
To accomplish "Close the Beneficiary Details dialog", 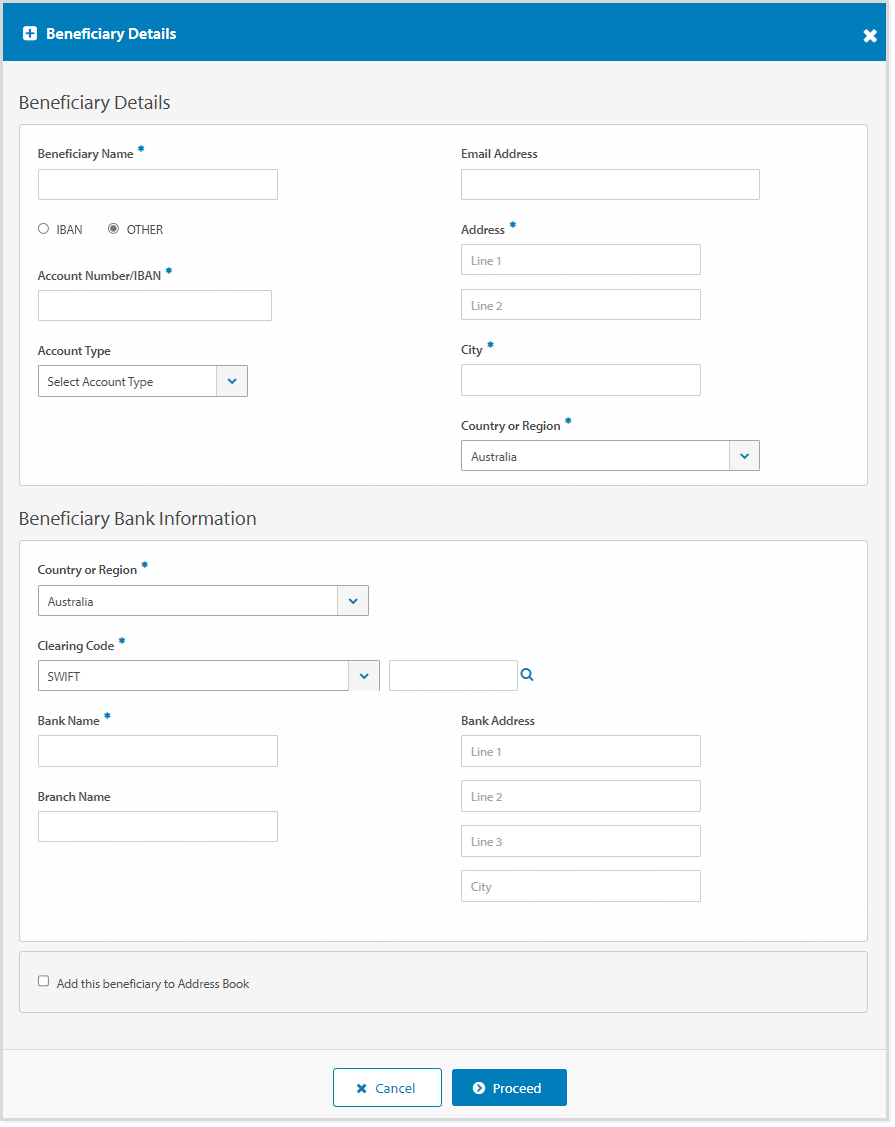I will pyautogui.click(x=869, y=34).
